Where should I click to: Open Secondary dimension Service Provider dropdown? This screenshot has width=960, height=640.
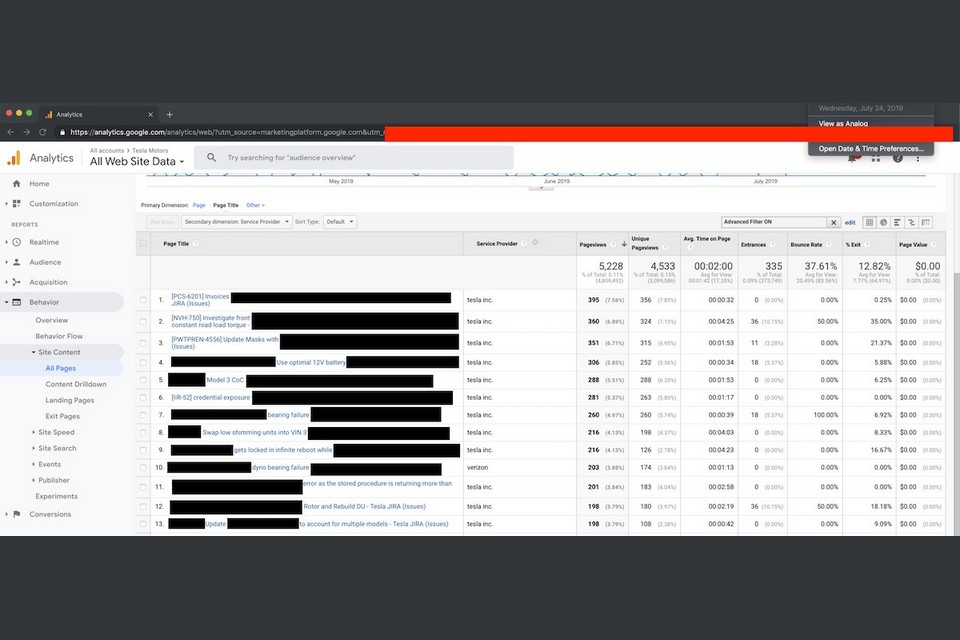point(236,222)
